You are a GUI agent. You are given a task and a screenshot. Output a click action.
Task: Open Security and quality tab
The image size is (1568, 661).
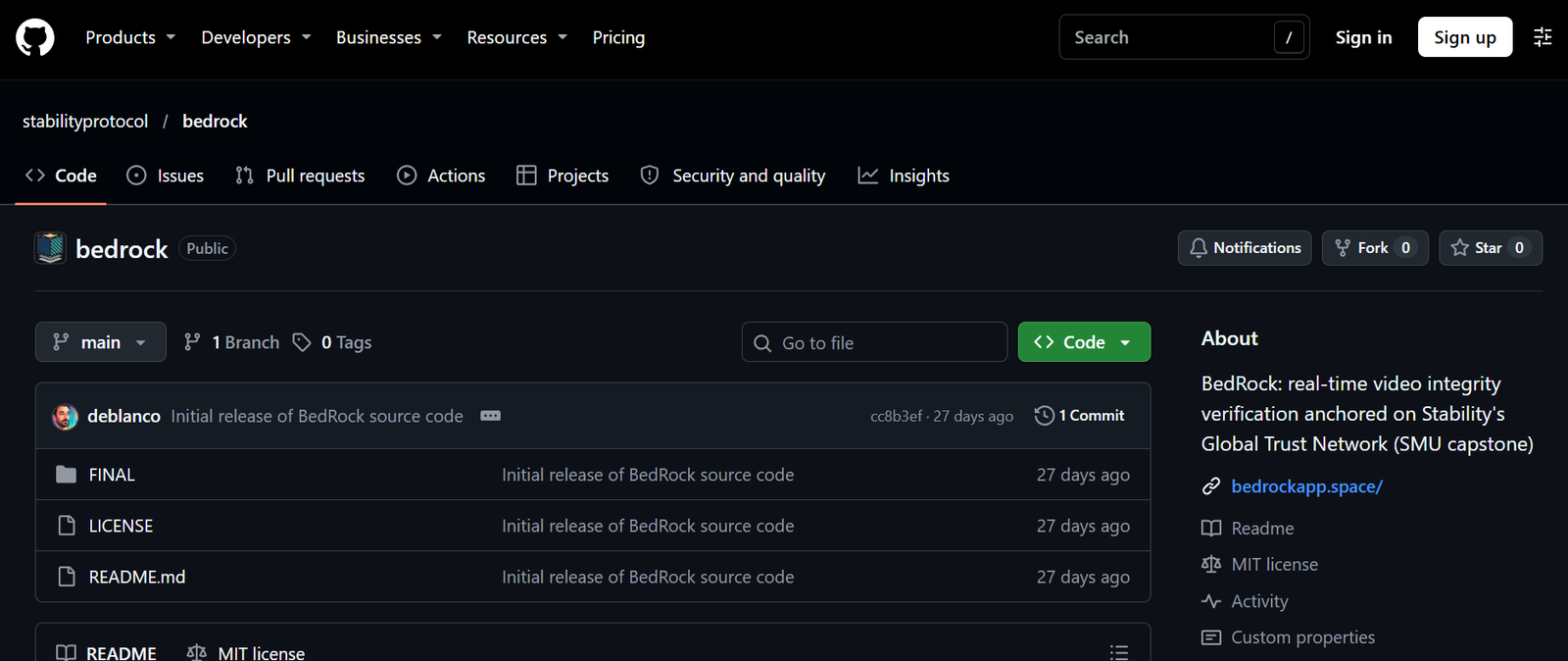pos(733,176)
